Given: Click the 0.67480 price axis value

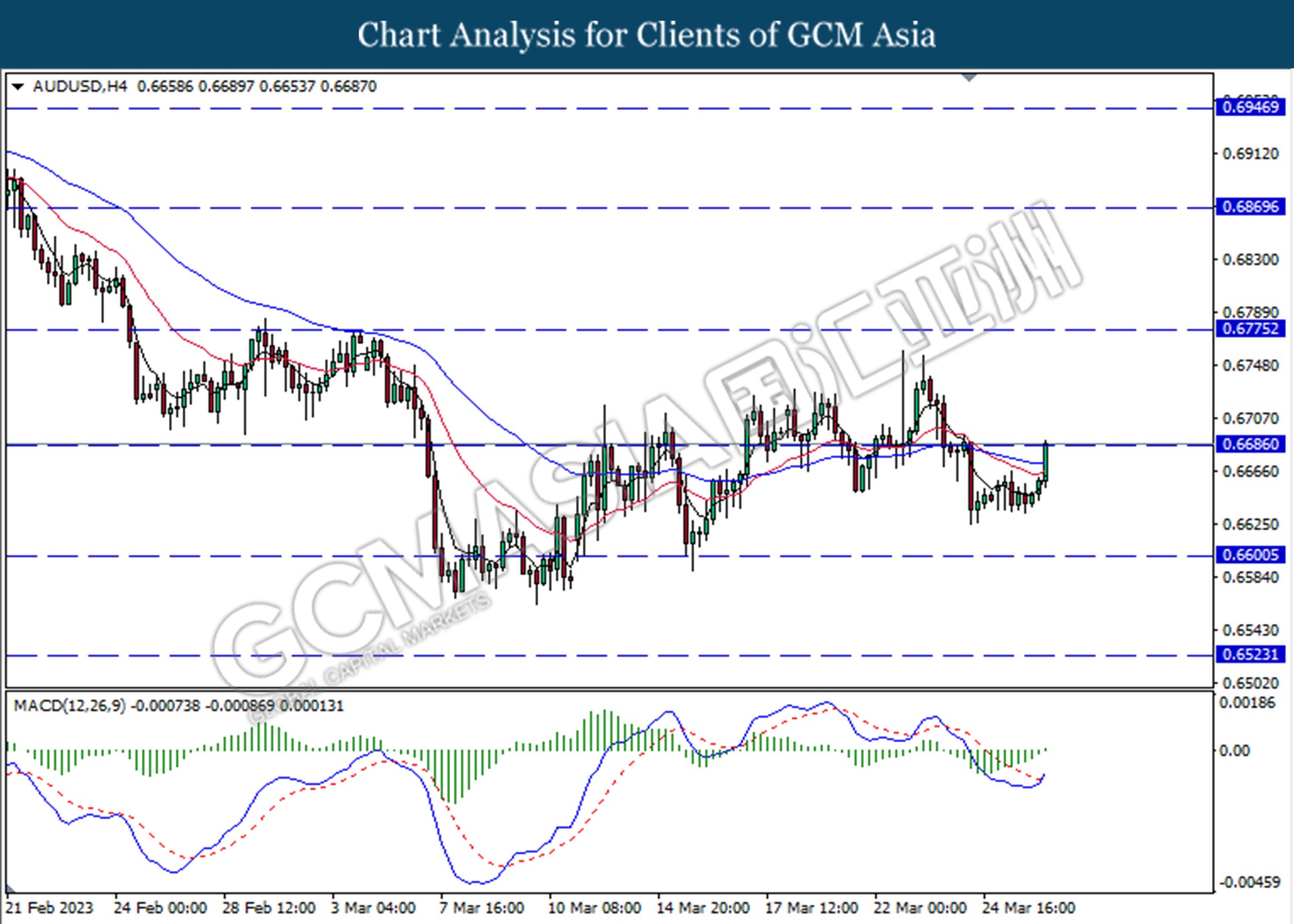Looking at the screenshot, I should [x=1250, y=366].
